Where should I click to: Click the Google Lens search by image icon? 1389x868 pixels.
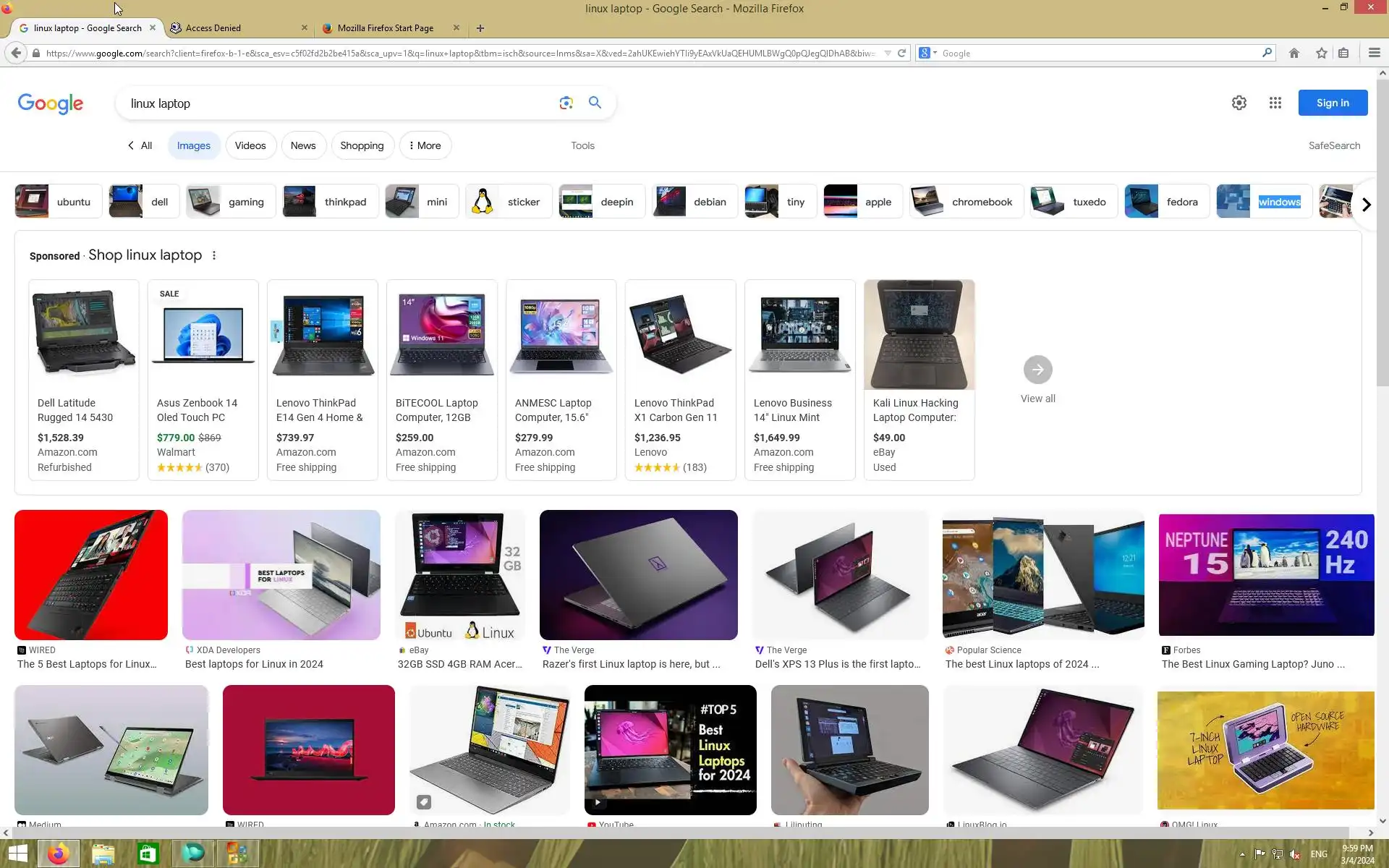tap(566, 103)
